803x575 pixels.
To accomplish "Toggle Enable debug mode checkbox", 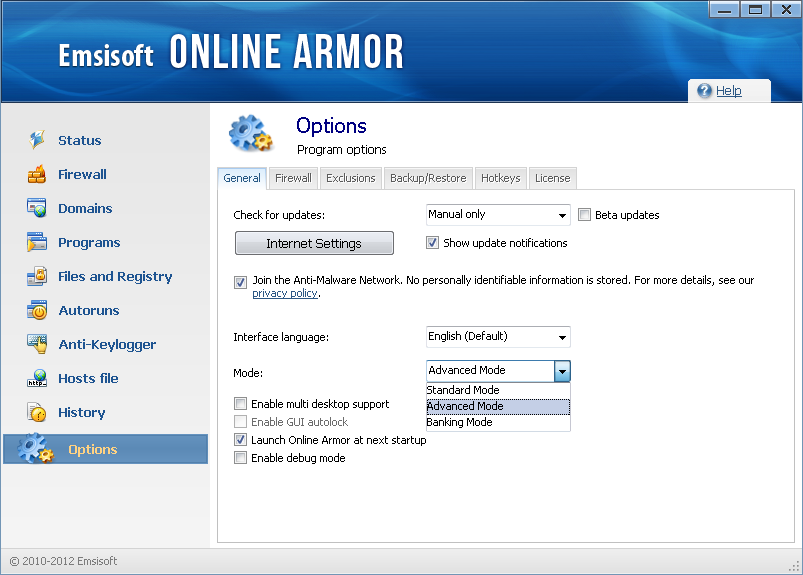I will (x=240, y=458).
